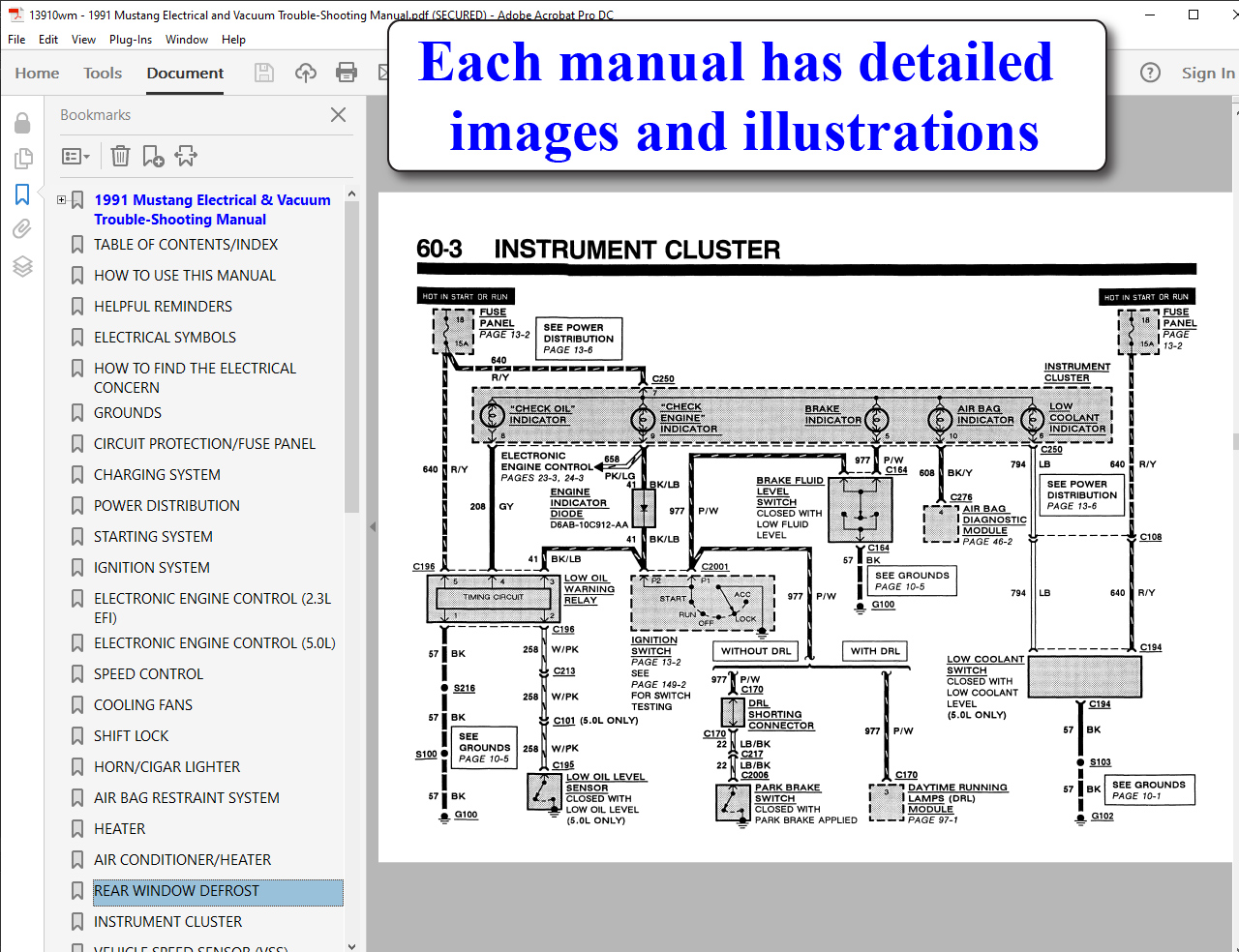The height and width of the screenshot is (952, 1239).
Task: Click the bookmark icon beside SPEED CONTROL
Action: tap(77, 674)
